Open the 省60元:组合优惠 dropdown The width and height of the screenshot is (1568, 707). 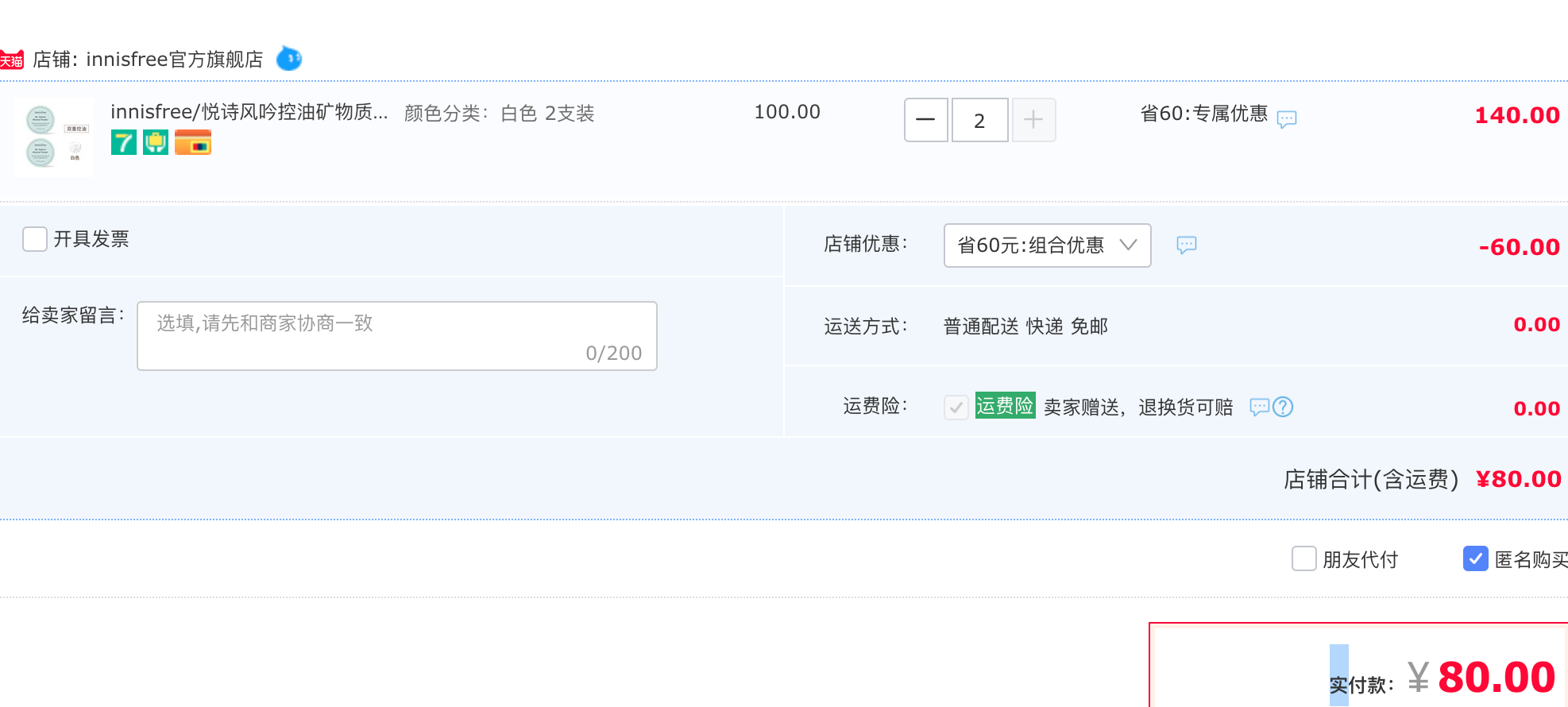[x=1048, y=245]
